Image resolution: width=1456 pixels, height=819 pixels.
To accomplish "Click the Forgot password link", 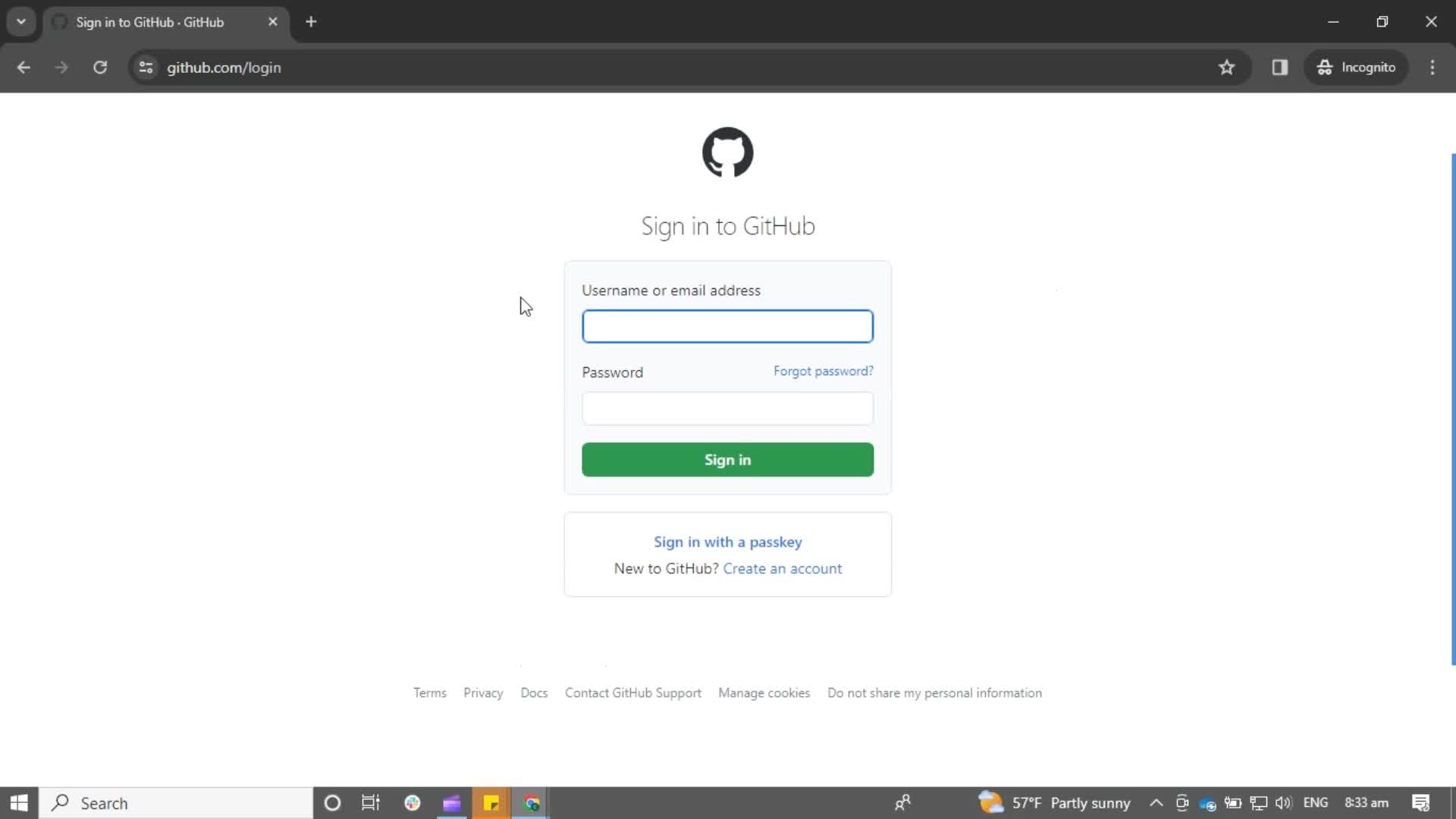I will tap(823, 371).
